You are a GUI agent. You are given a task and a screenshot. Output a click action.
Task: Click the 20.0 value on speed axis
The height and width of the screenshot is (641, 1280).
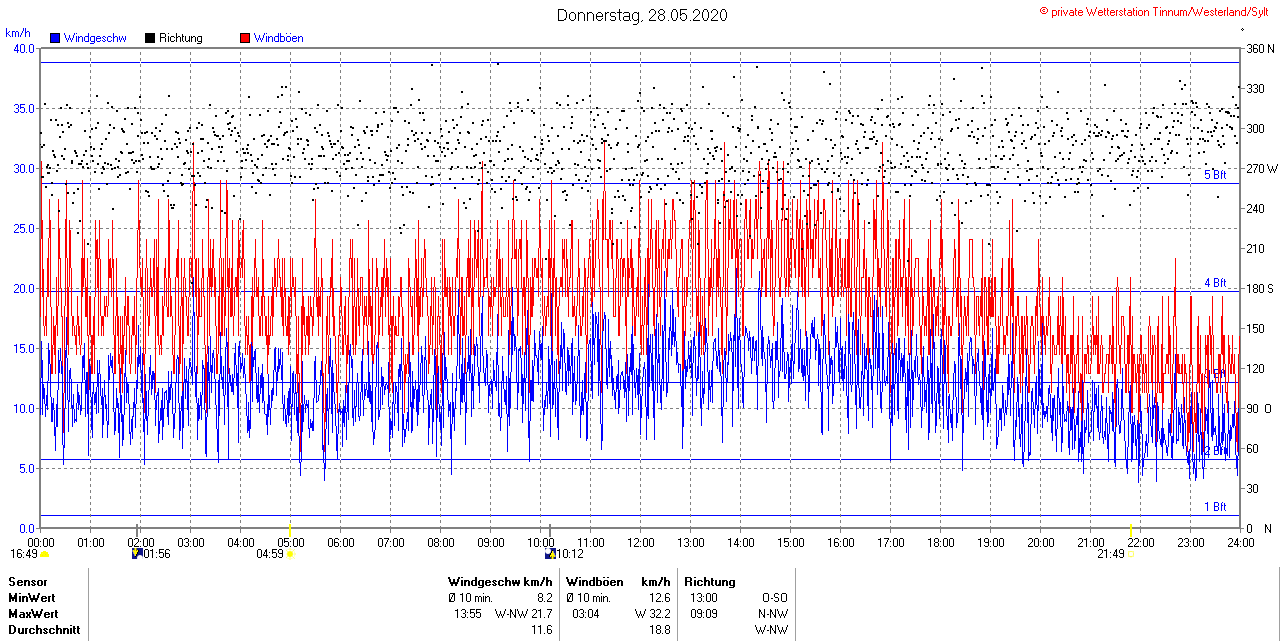(x=24, y=288)
